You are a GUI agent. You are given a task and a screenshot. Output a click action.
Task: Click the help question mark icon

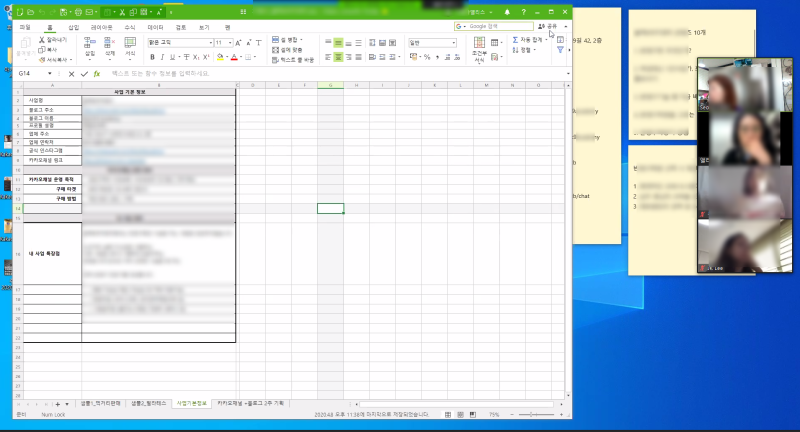coord(523,12)
